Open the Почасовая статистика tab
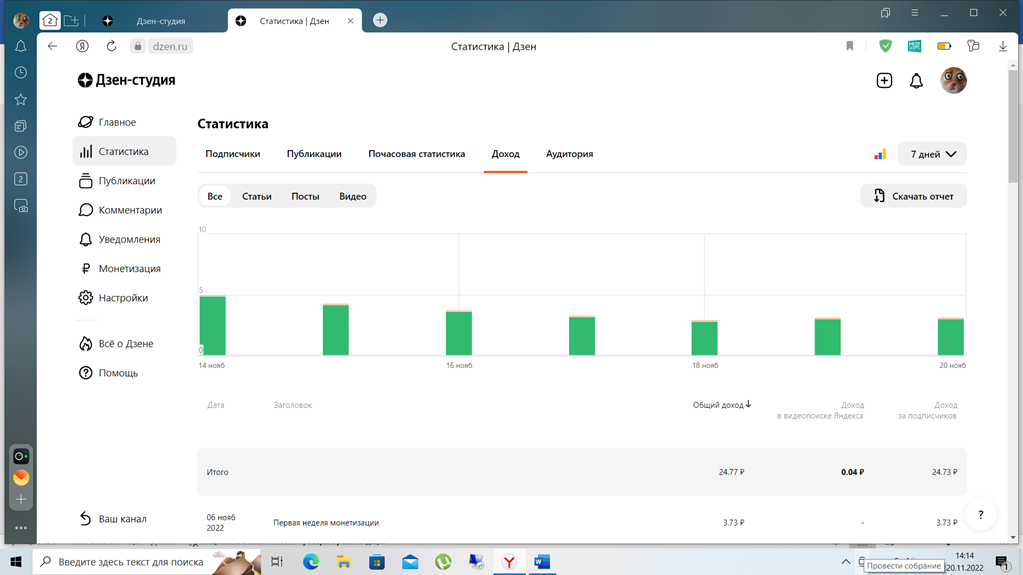1023x575 pixels. coord(416,154)
